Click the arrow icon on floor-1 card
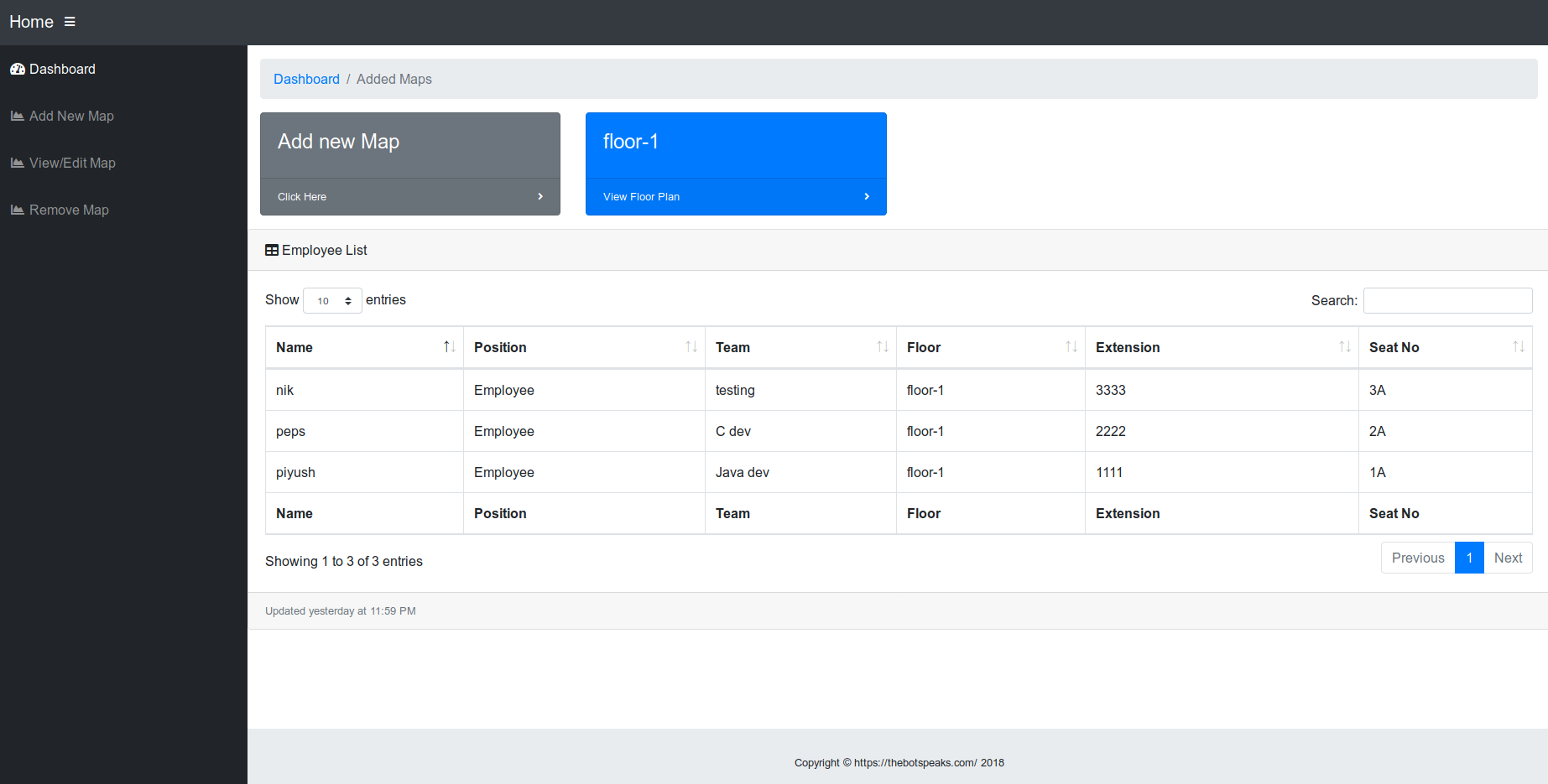 pos(867,197)
